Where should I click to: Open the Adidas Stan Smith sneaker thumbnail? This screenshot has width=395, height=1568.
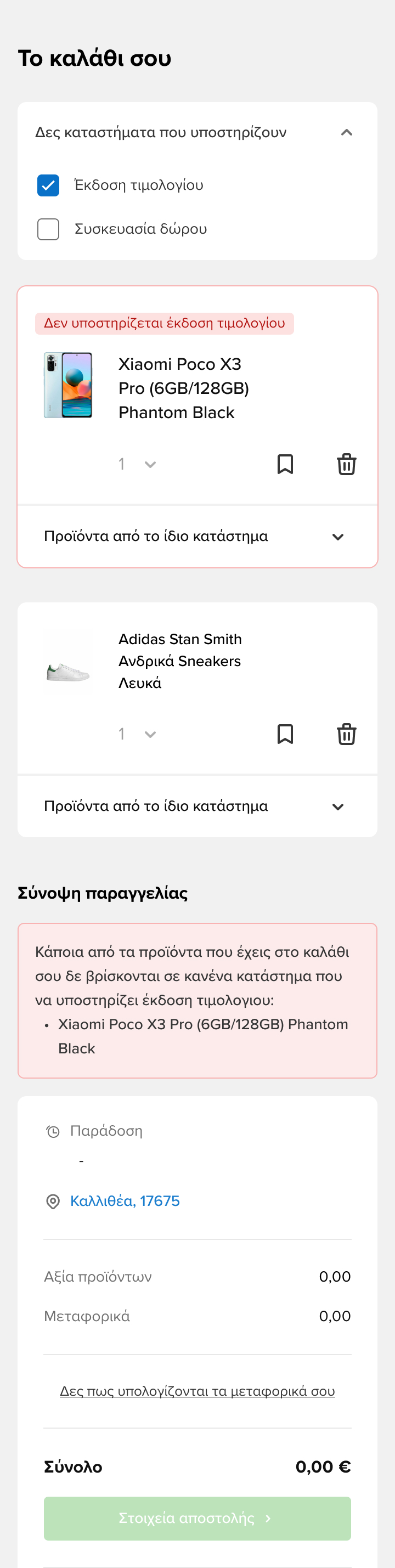(68, 662)
